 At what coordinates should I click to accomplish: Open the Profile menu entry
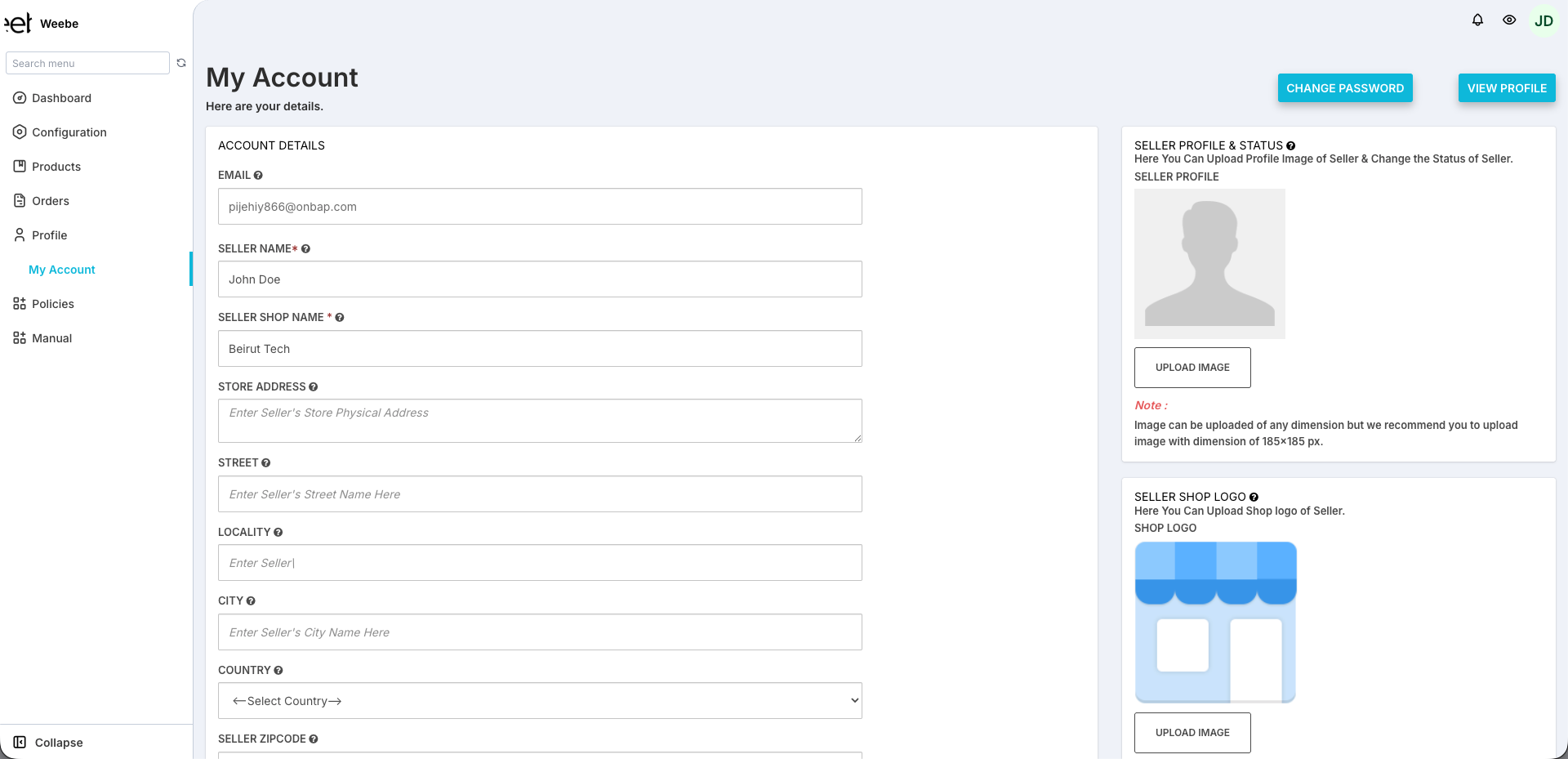point(49,234)
